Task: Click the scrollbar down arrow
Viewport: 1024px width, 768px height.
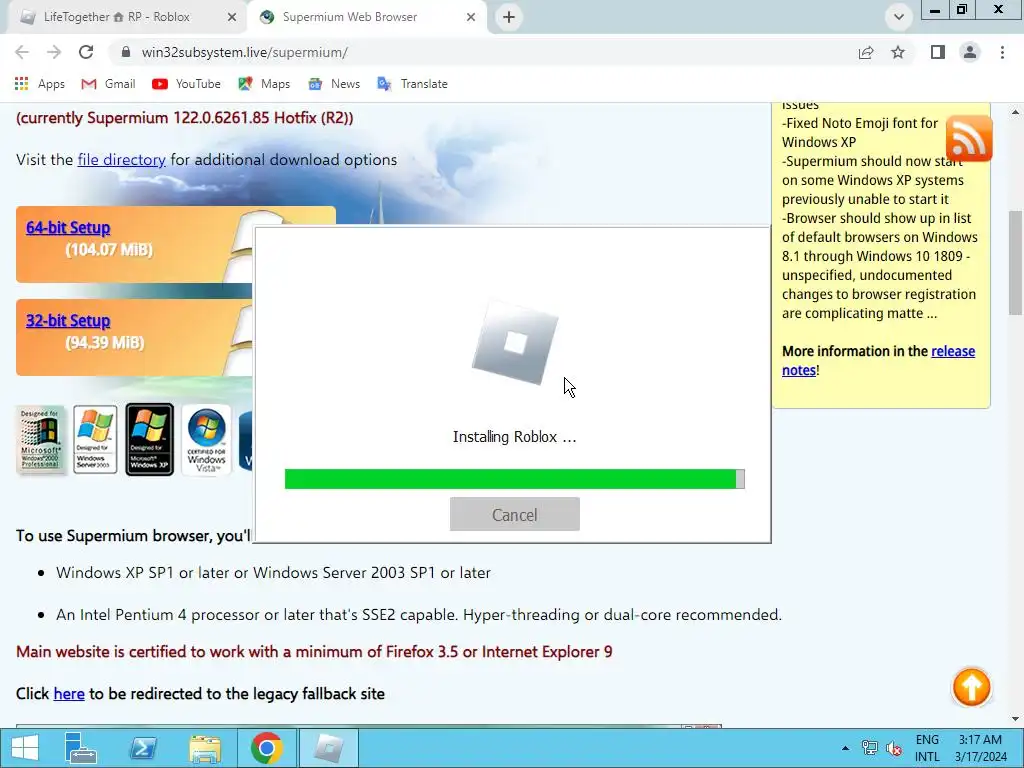Action: pyautogui.click(x=1016, y=719)
